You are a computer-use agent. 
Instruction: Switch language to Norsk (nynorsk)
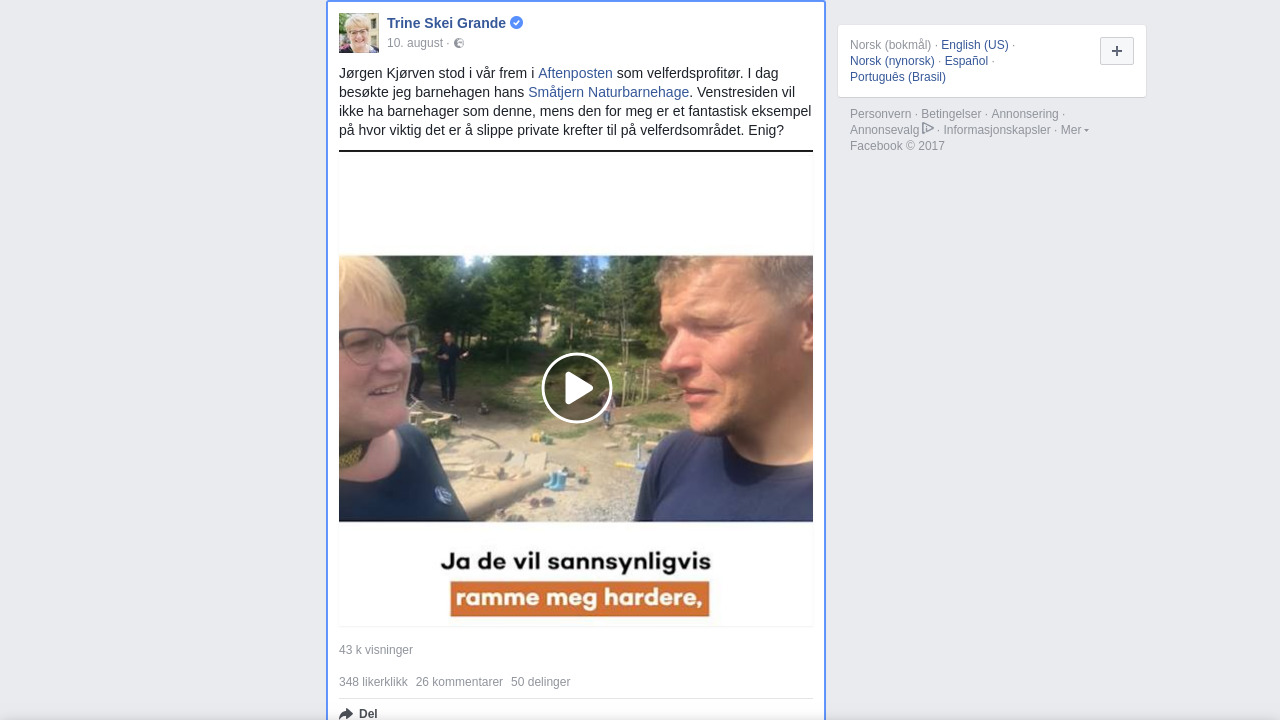(892, 61)
